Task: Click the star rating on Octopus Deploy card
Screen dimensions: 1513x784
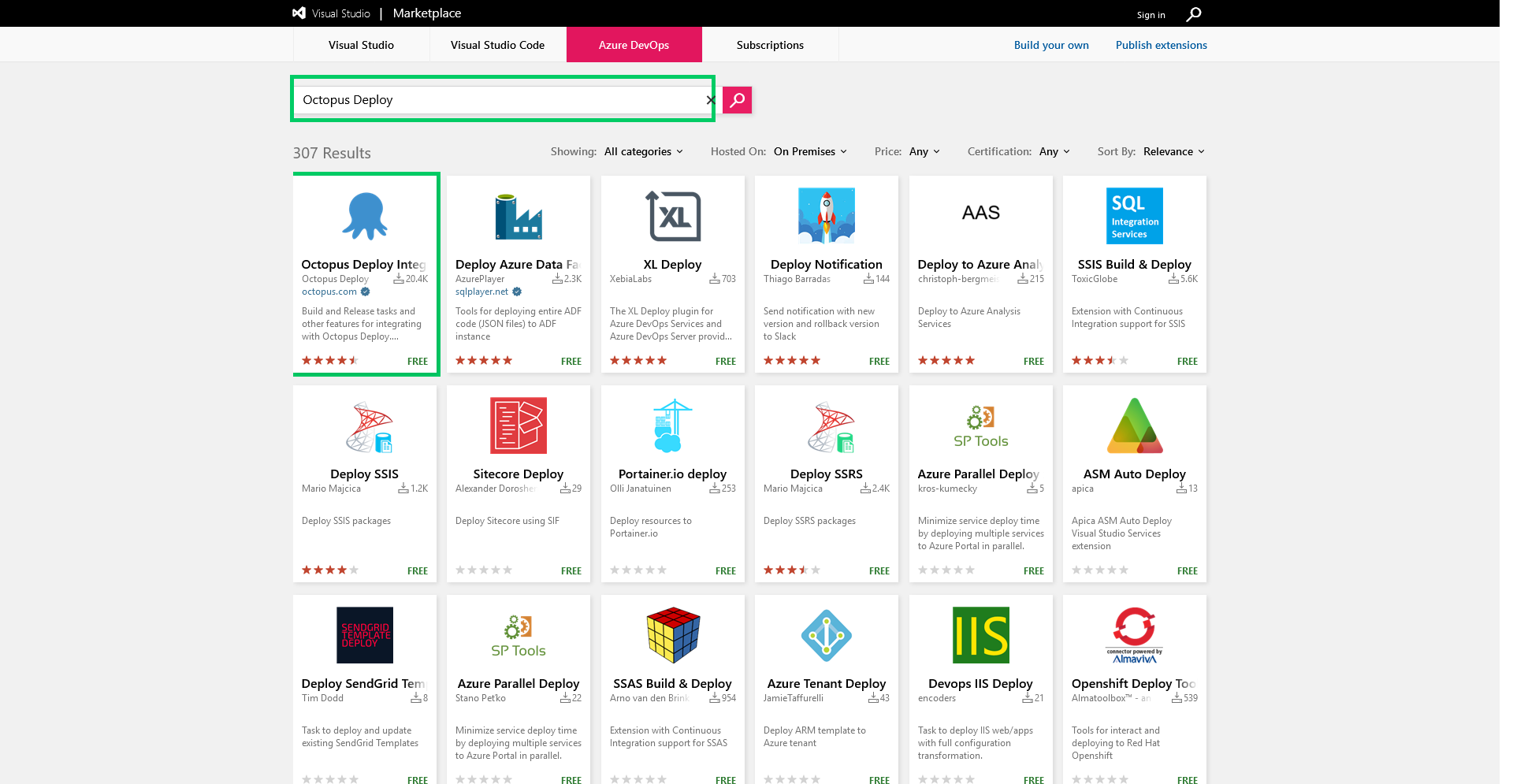Action: 330,360
